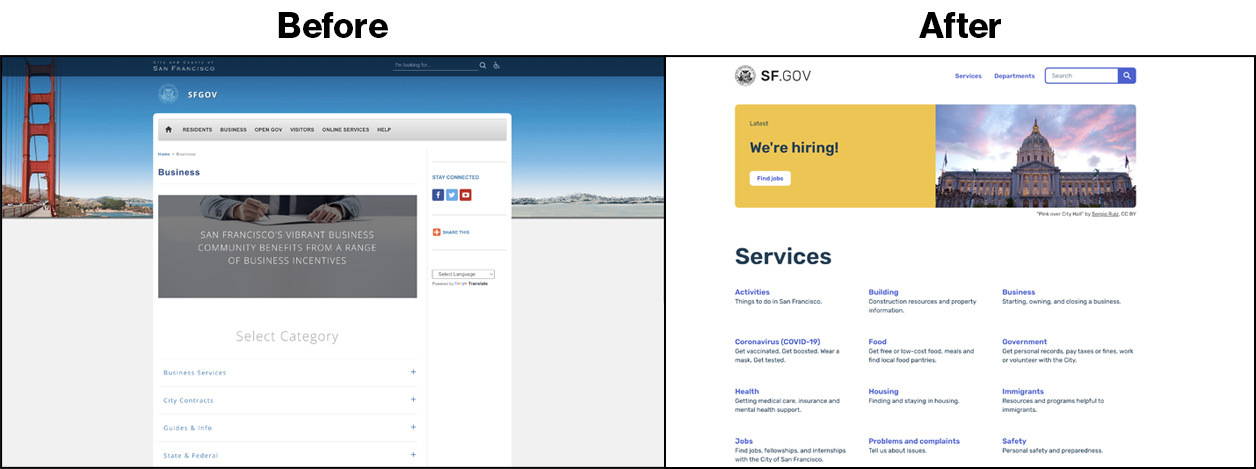Open the Health service link
Viewport: 1256px width, 469px height.
click(x=747, y=392)
